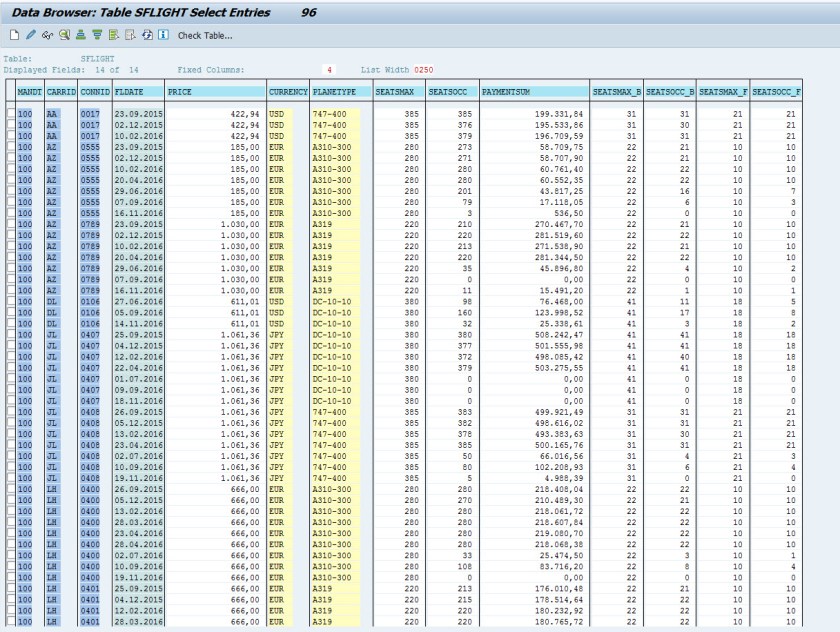Show table information via the i icon
This screenshot has height=632, width=840.
pos(162,36)
